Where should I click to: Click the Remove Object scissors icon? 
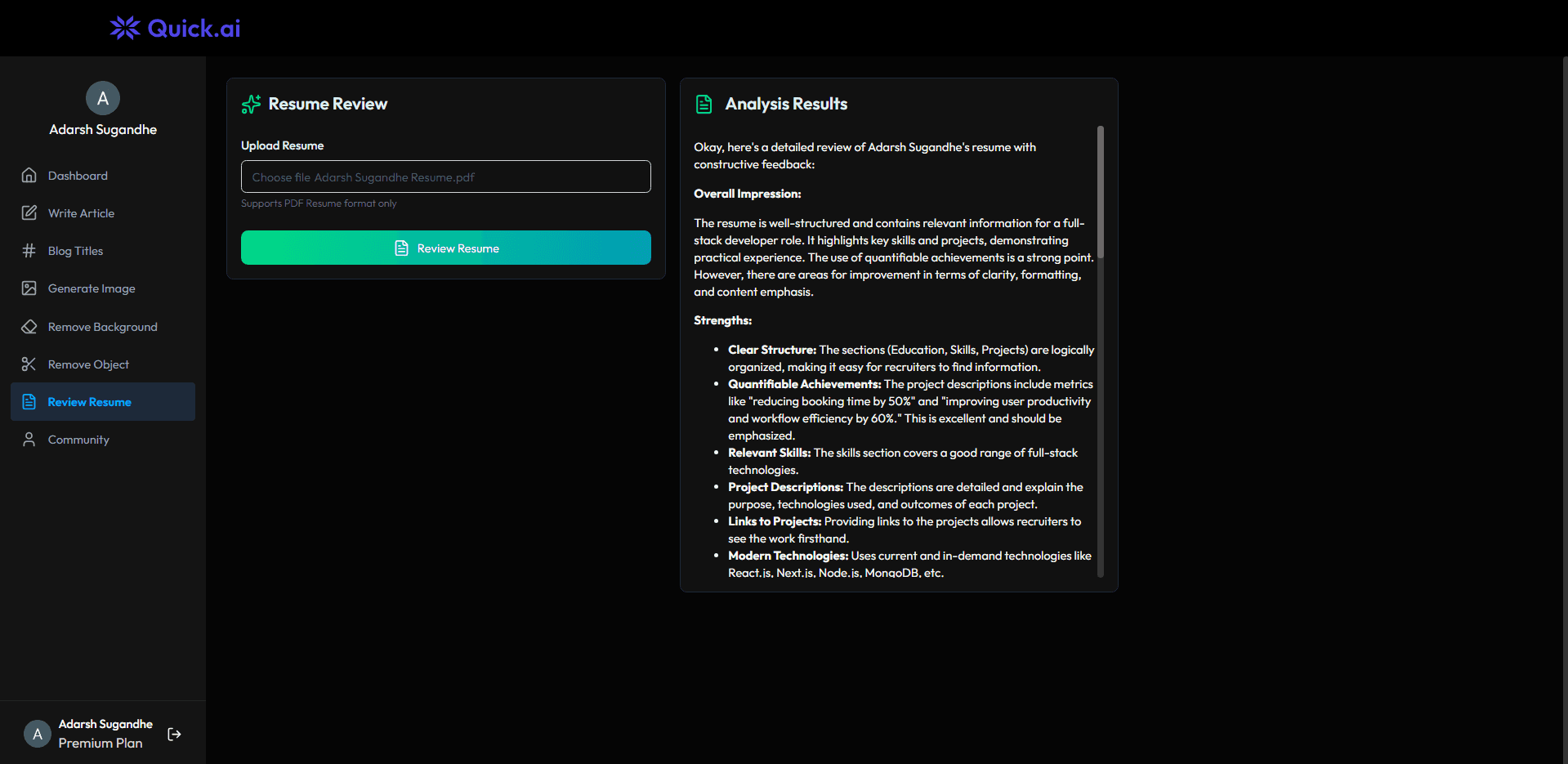click(29, 364)
